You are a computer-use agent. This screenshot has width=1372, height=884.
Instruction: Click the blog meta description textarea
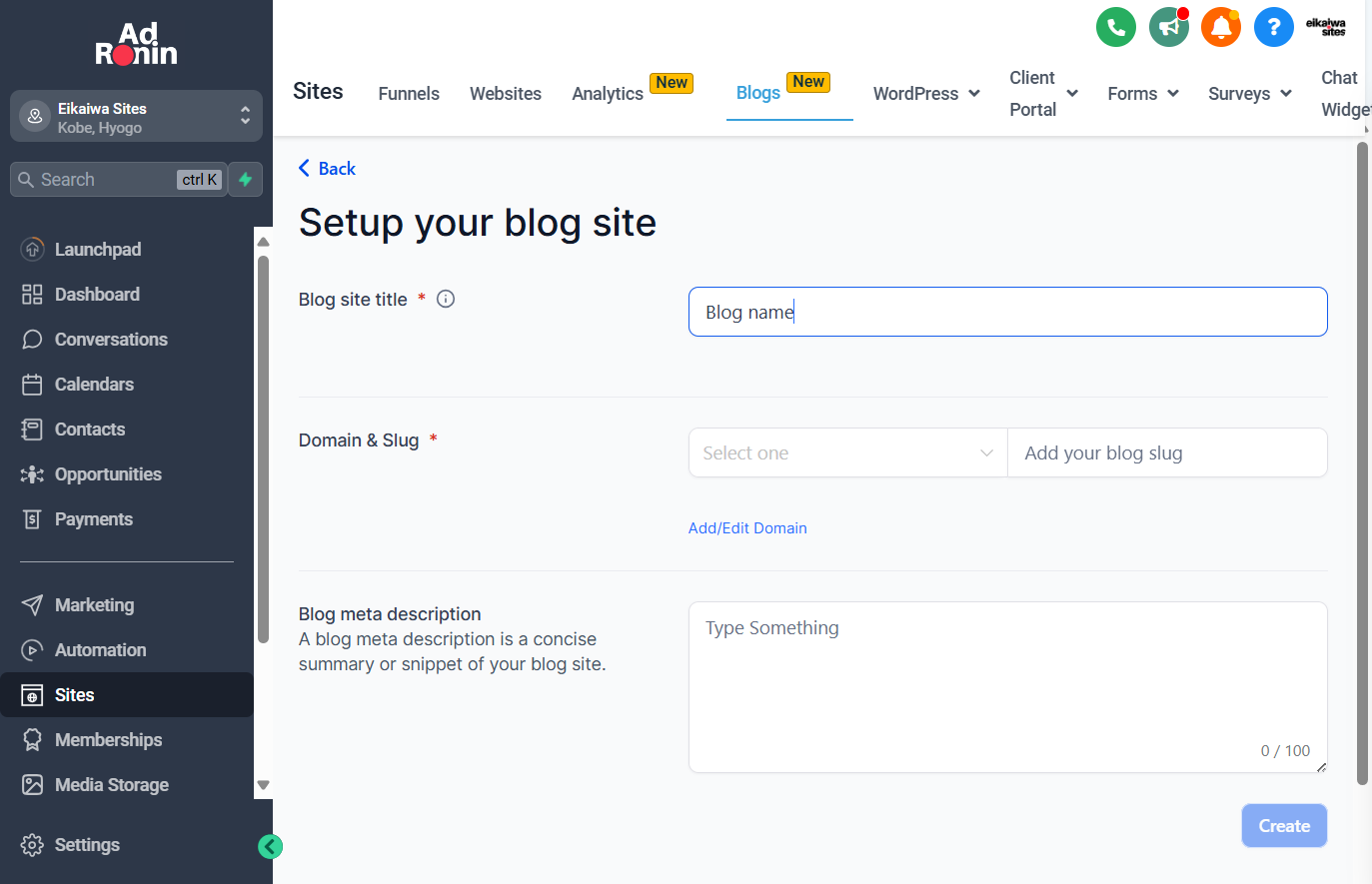(1007, 687)
